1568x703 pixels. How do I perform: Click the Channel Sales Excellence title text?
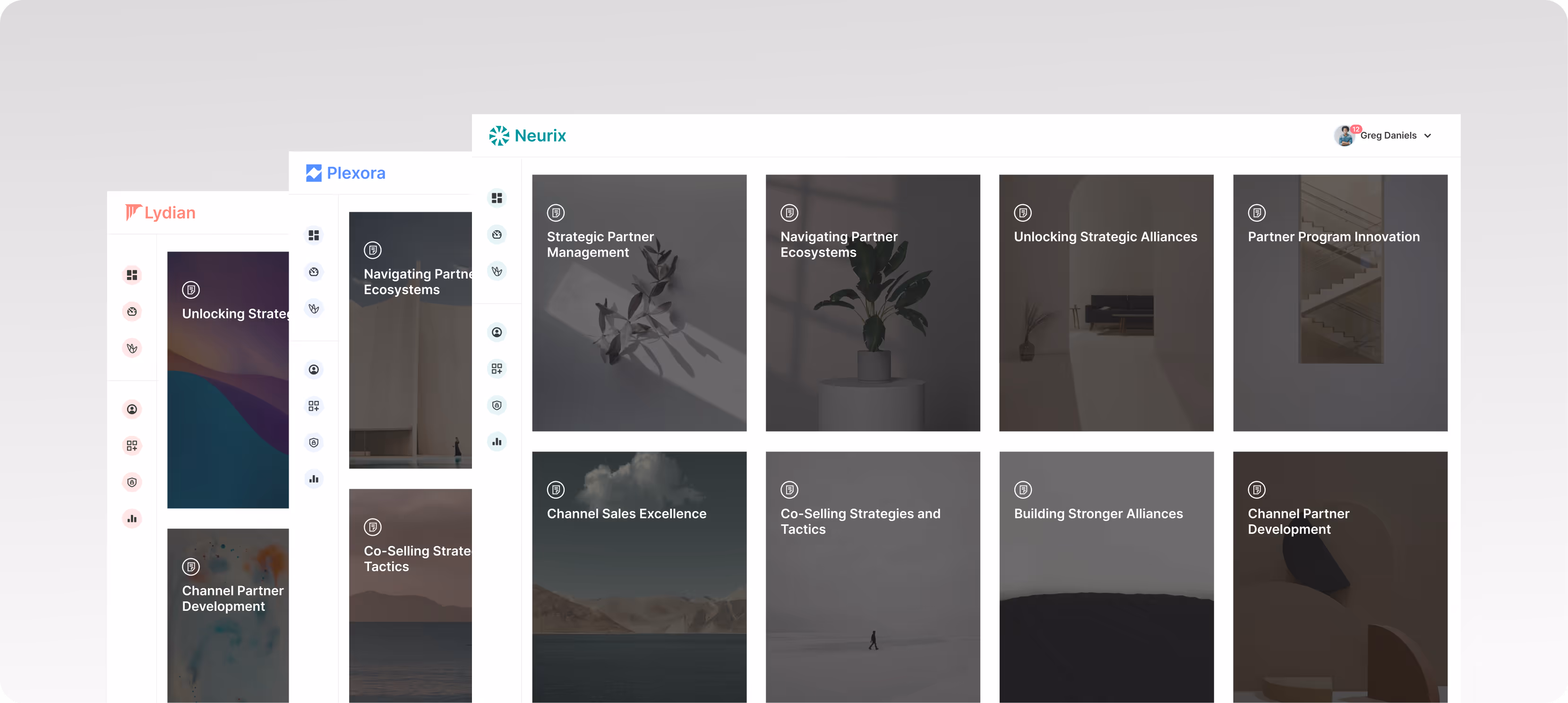click(x=626, y=513)
